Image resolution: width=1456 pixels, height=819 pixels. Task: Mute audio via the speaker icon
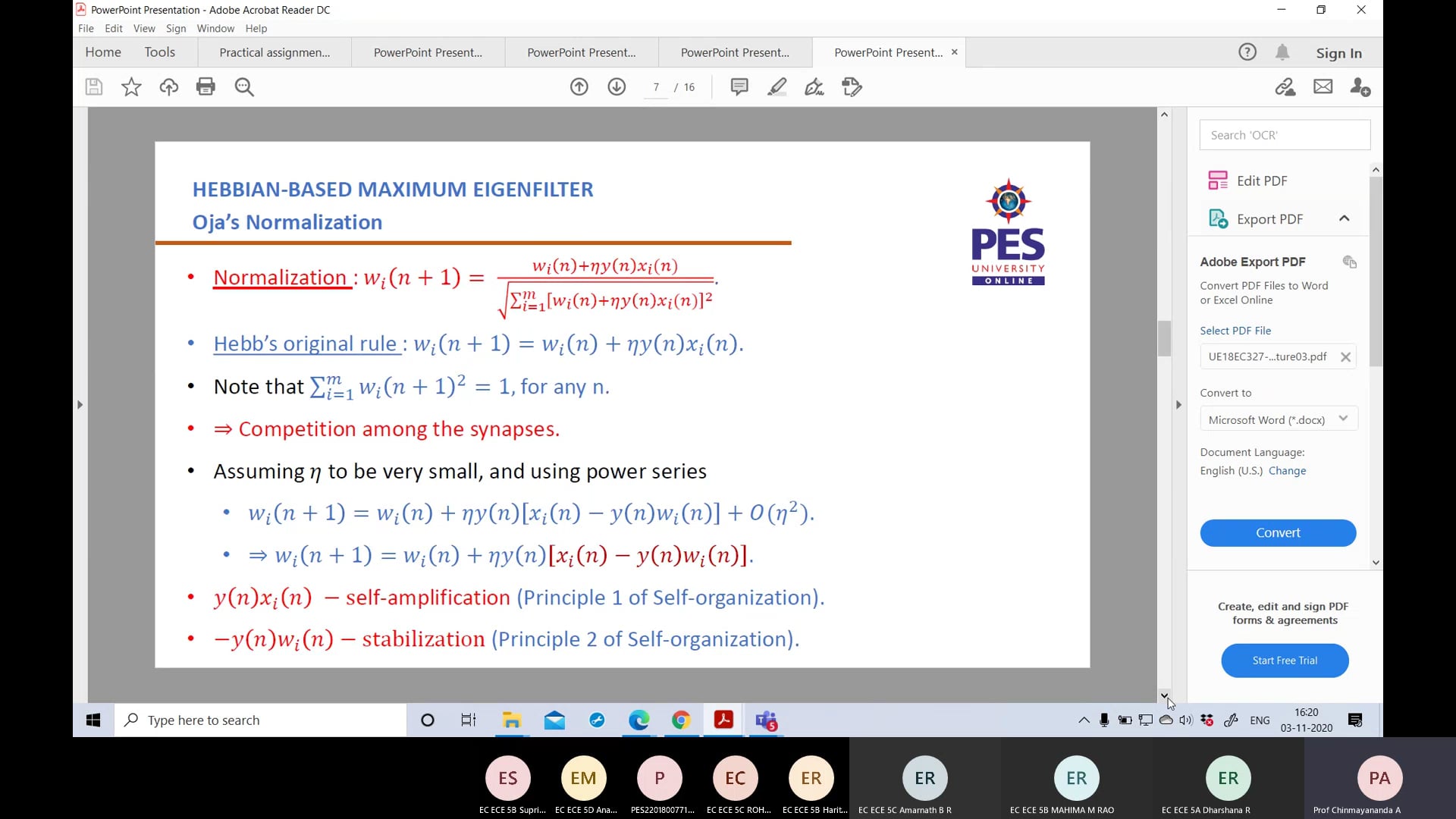tap(1185, 720)
